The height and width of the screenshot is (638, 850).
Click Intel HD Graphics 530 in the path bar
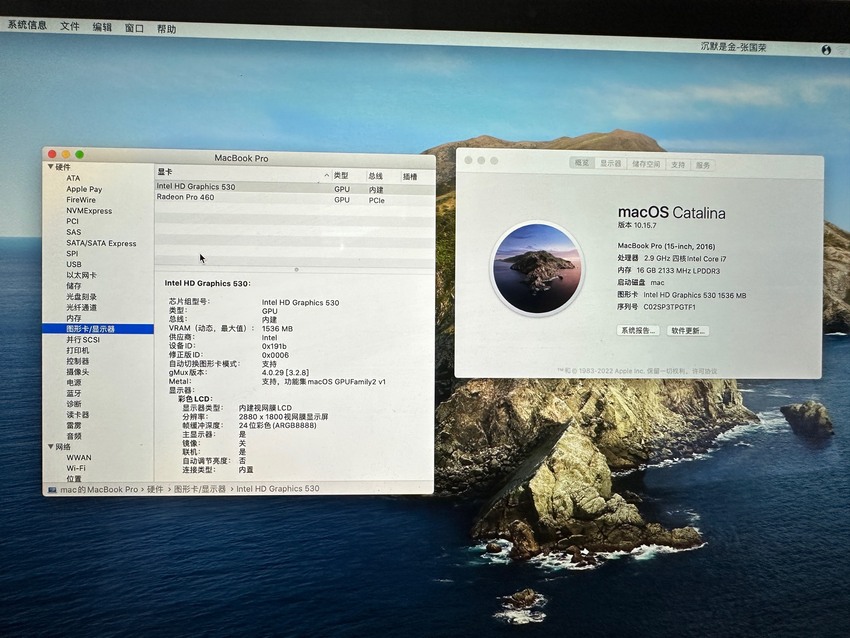278,488
